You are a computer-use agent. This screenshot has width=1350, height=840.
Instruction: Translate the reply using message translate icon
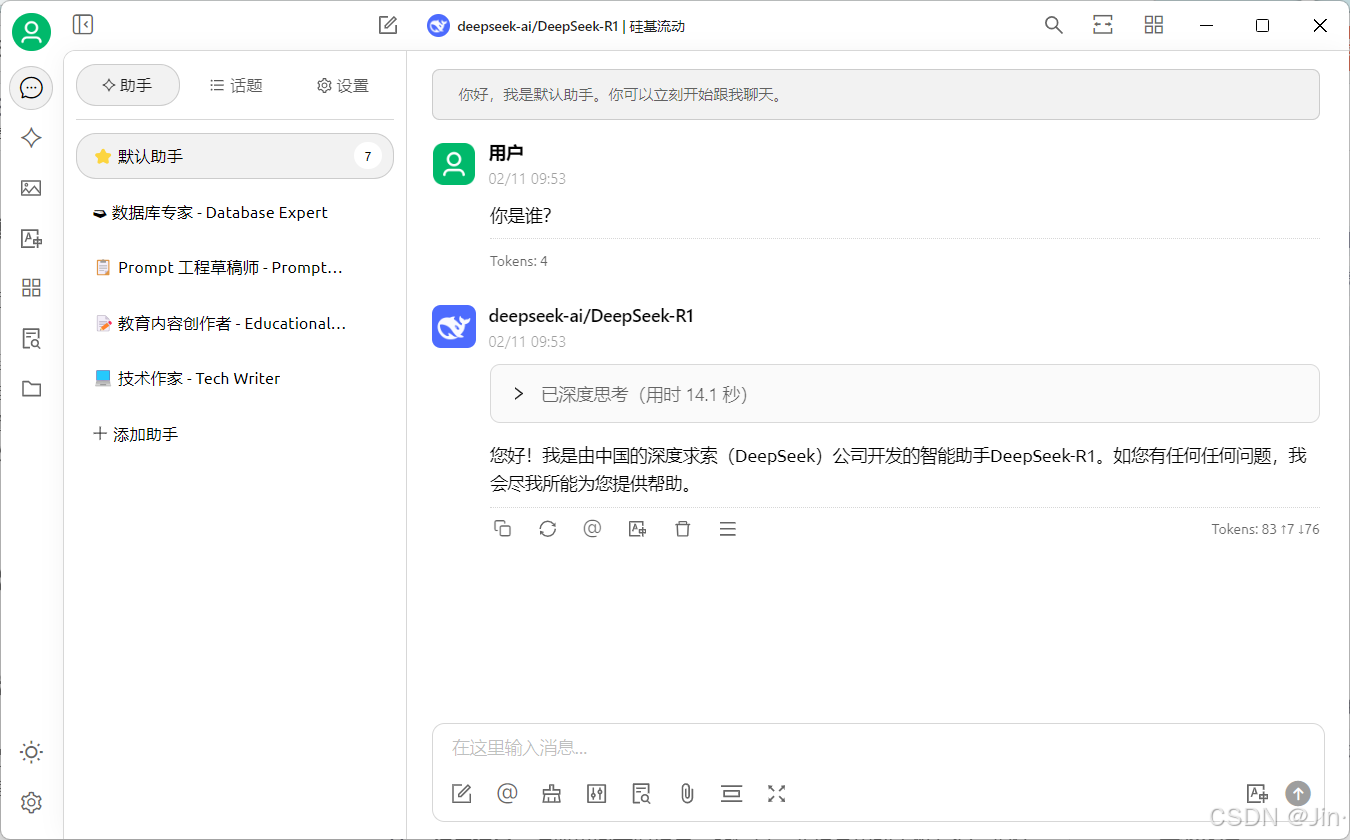coord(637,529)
